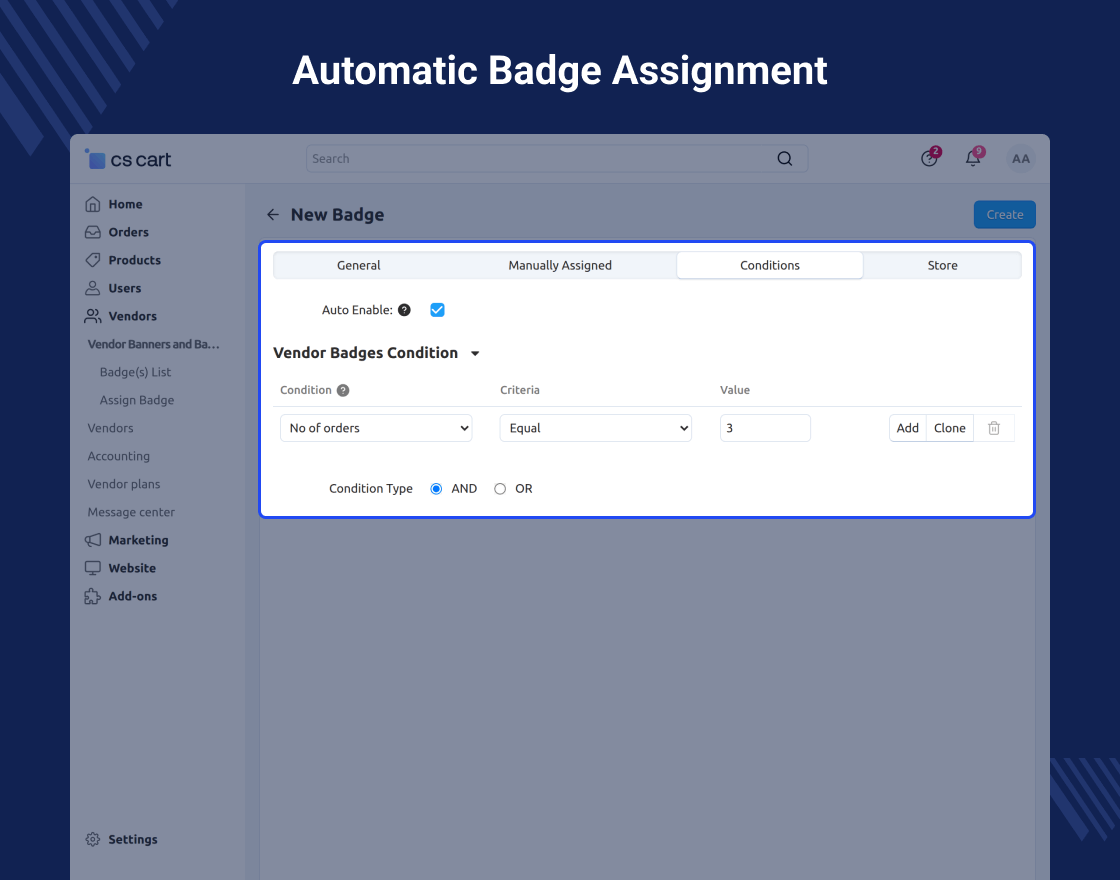The image size is (1120, 880).
Task: Select the AND condition type
Action: [x=436, y=489]
